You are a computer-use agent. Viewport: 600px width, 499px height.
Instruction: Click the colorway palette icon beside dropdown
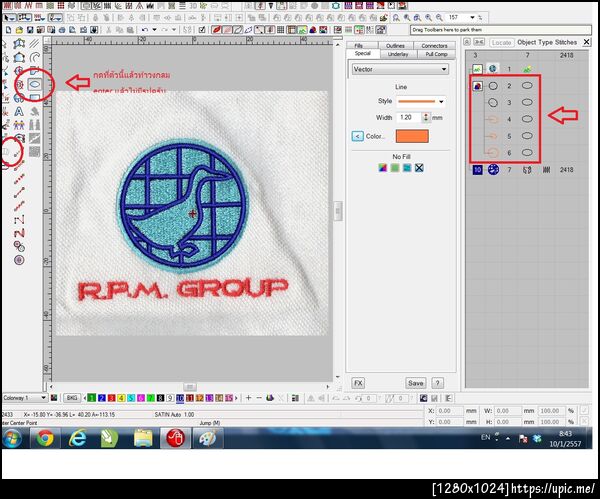pos(54,398)
